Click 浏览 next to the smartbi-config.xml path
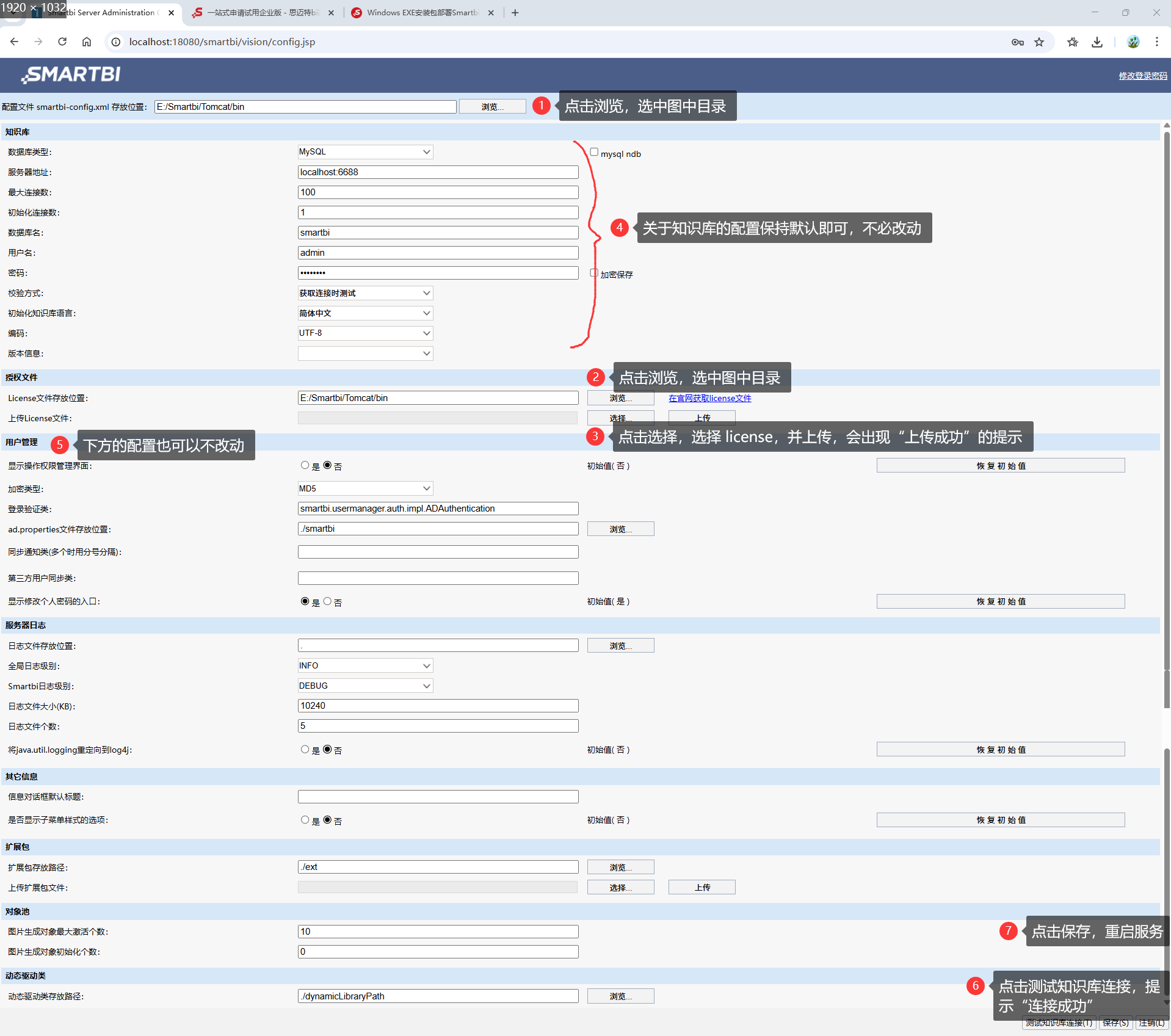 (492, 107)
